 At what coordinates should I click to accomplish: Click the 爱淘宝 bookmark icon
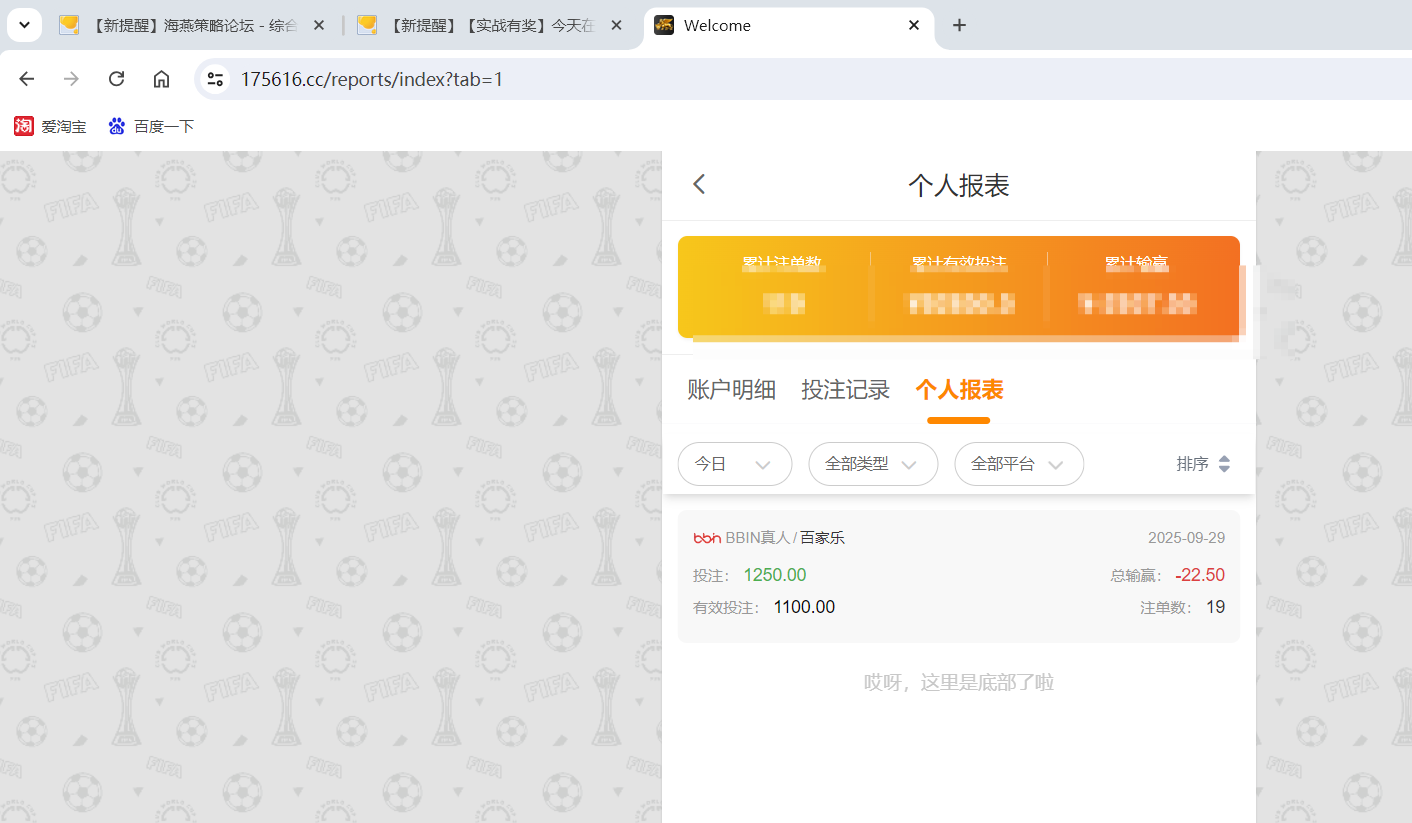tap(22, 125)
